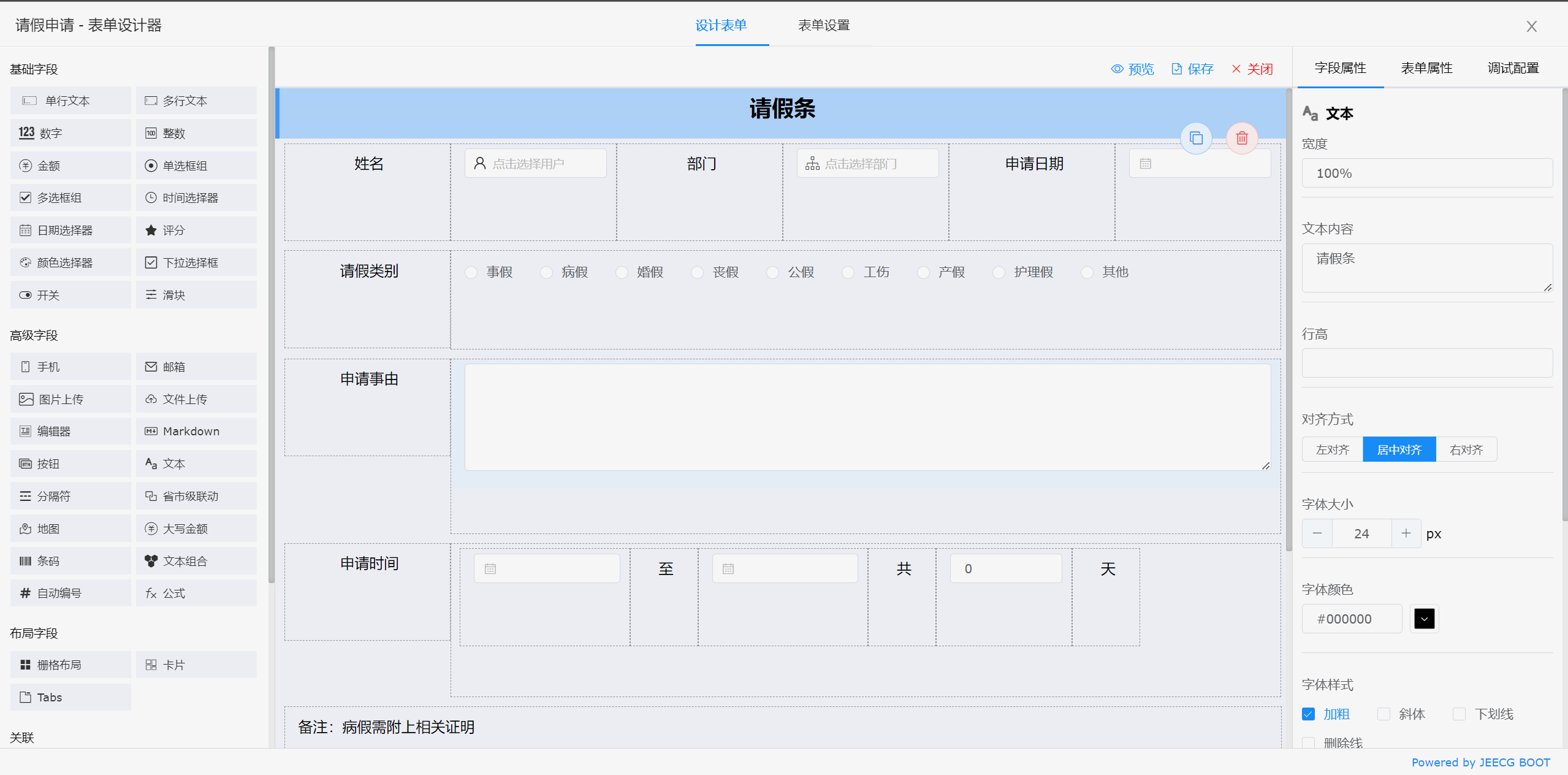
Task: Open the 表单属性 tab
Action: click(x=1426, y=68)
